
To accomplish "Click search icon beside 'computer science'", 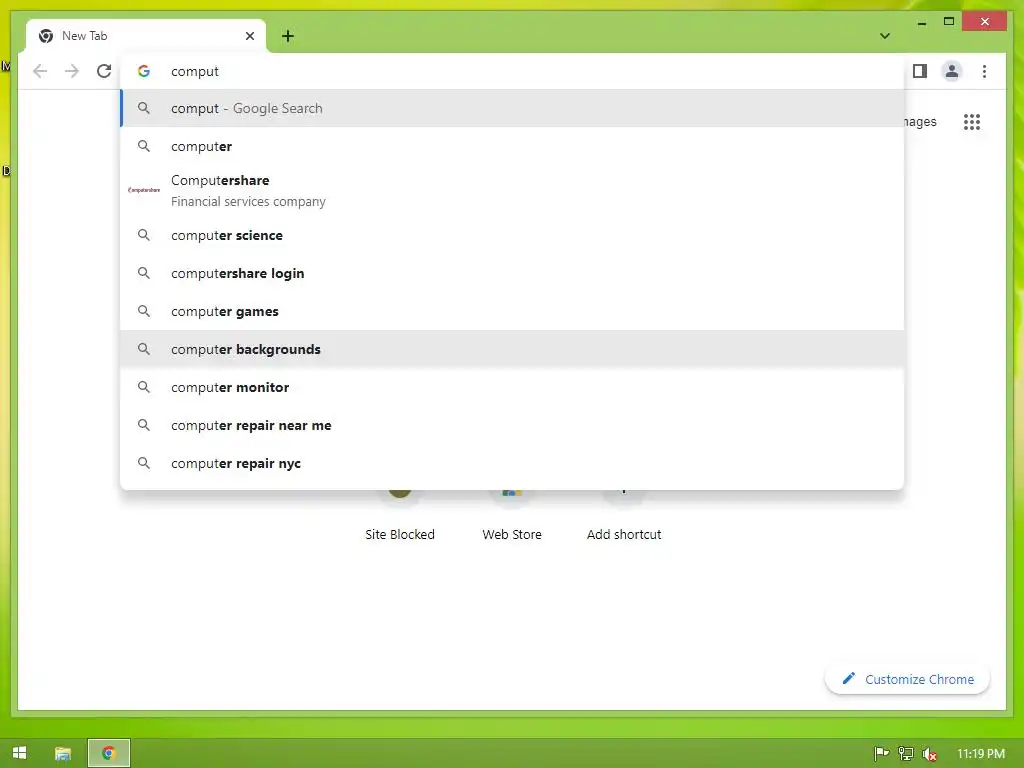I will [x=144, y=235].
